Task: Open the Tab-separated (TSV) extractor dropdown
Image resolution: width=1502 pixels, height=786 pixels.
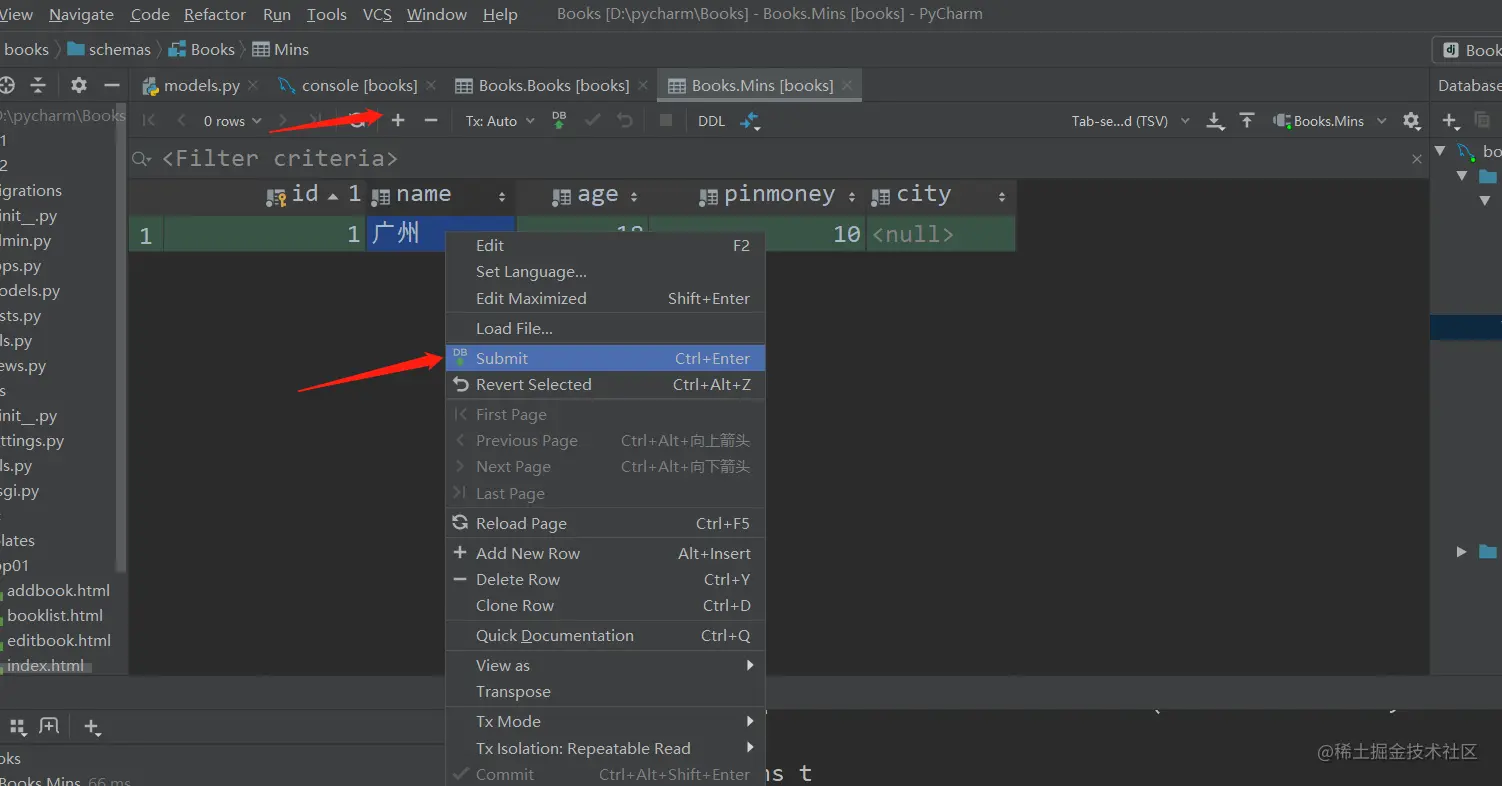Action: click(x=1131, y=121)
